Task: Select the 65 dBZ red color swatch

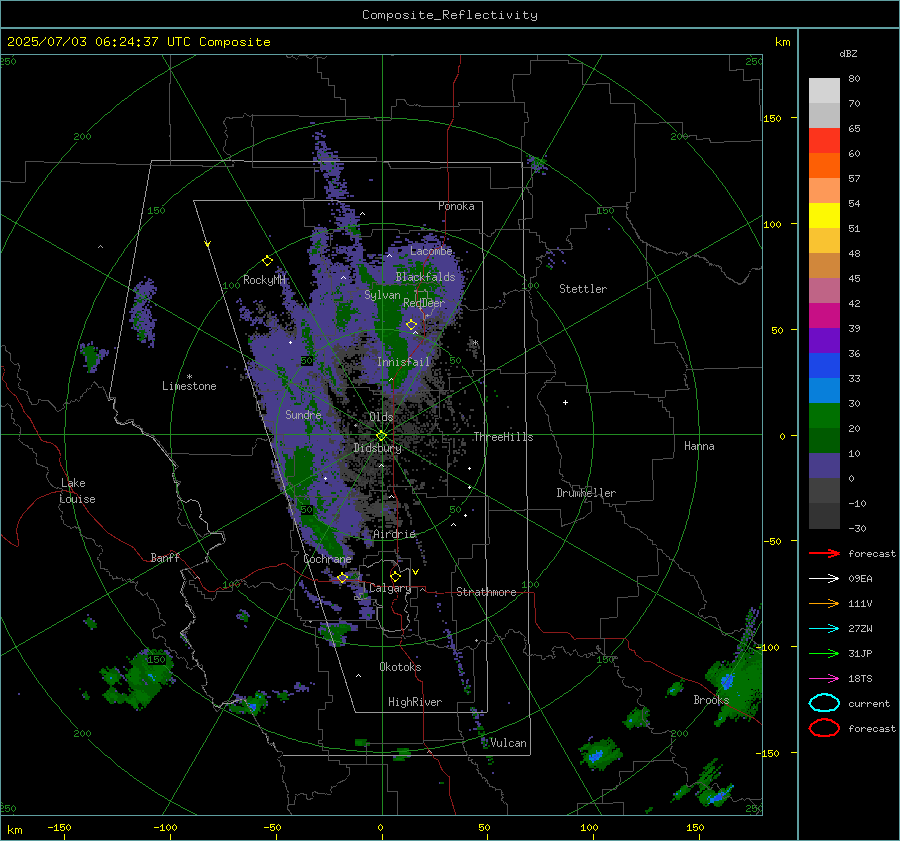Action: [x=824, y=140]
